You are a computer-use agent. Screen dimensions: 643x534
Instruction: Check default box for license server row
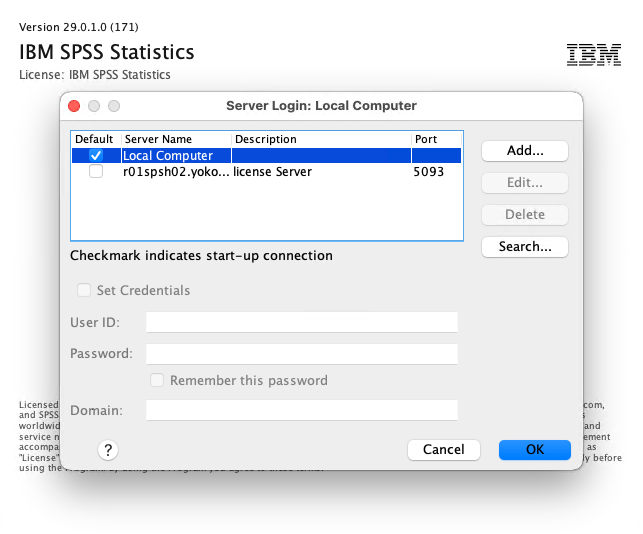click(x=96, y=172)
